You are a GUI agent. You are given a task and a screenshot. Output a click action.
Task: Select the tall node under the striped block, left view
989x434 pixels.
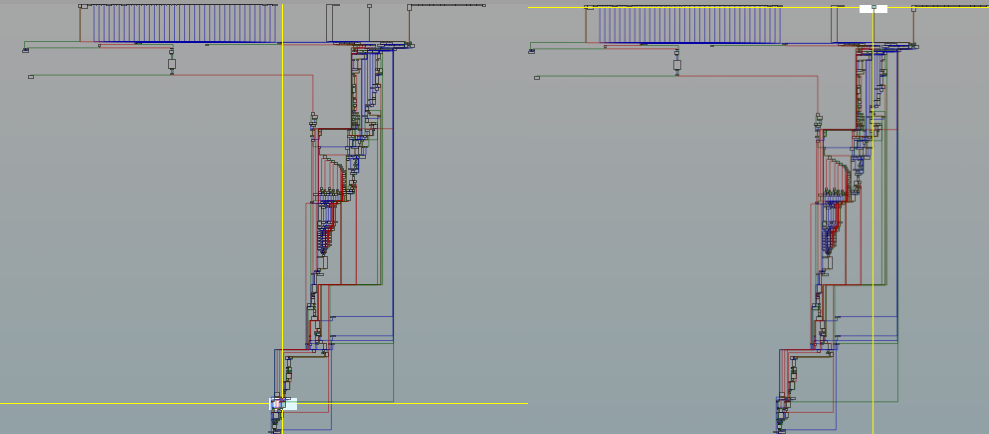[172, 64]
